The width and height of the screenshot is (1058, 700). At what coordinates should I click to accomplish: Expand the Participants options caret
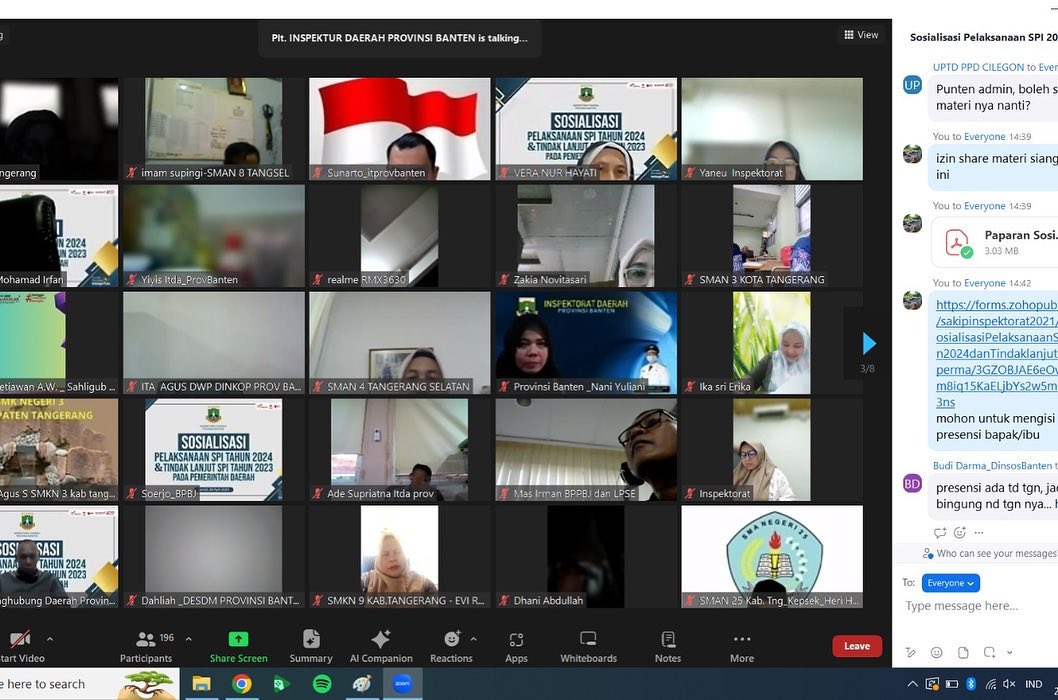[x=188, y=639]
